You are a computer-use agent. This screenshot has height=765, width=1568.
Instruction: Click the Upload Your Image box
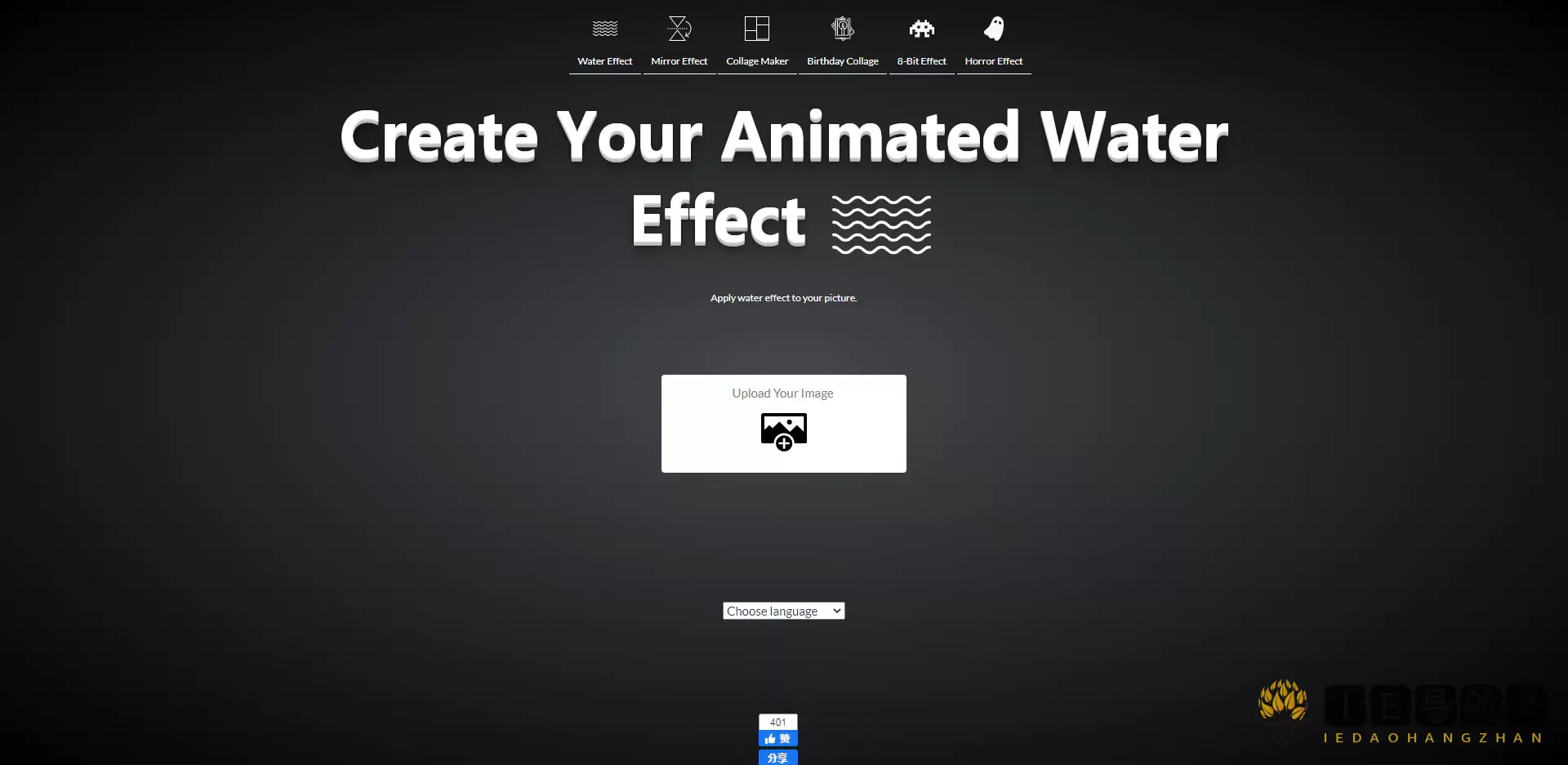(x=782, y=423)
